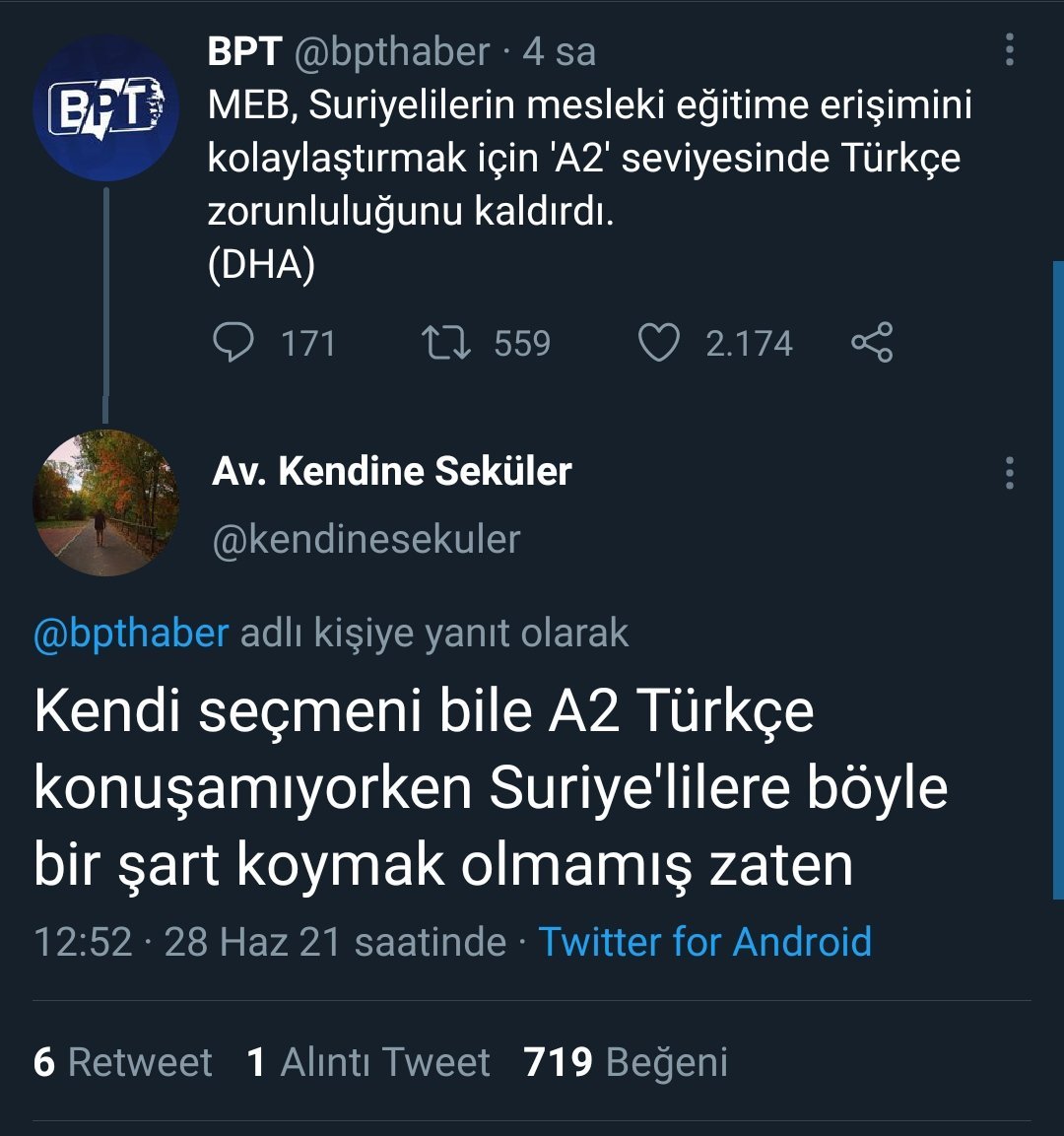Click the BPT account name

244,52
